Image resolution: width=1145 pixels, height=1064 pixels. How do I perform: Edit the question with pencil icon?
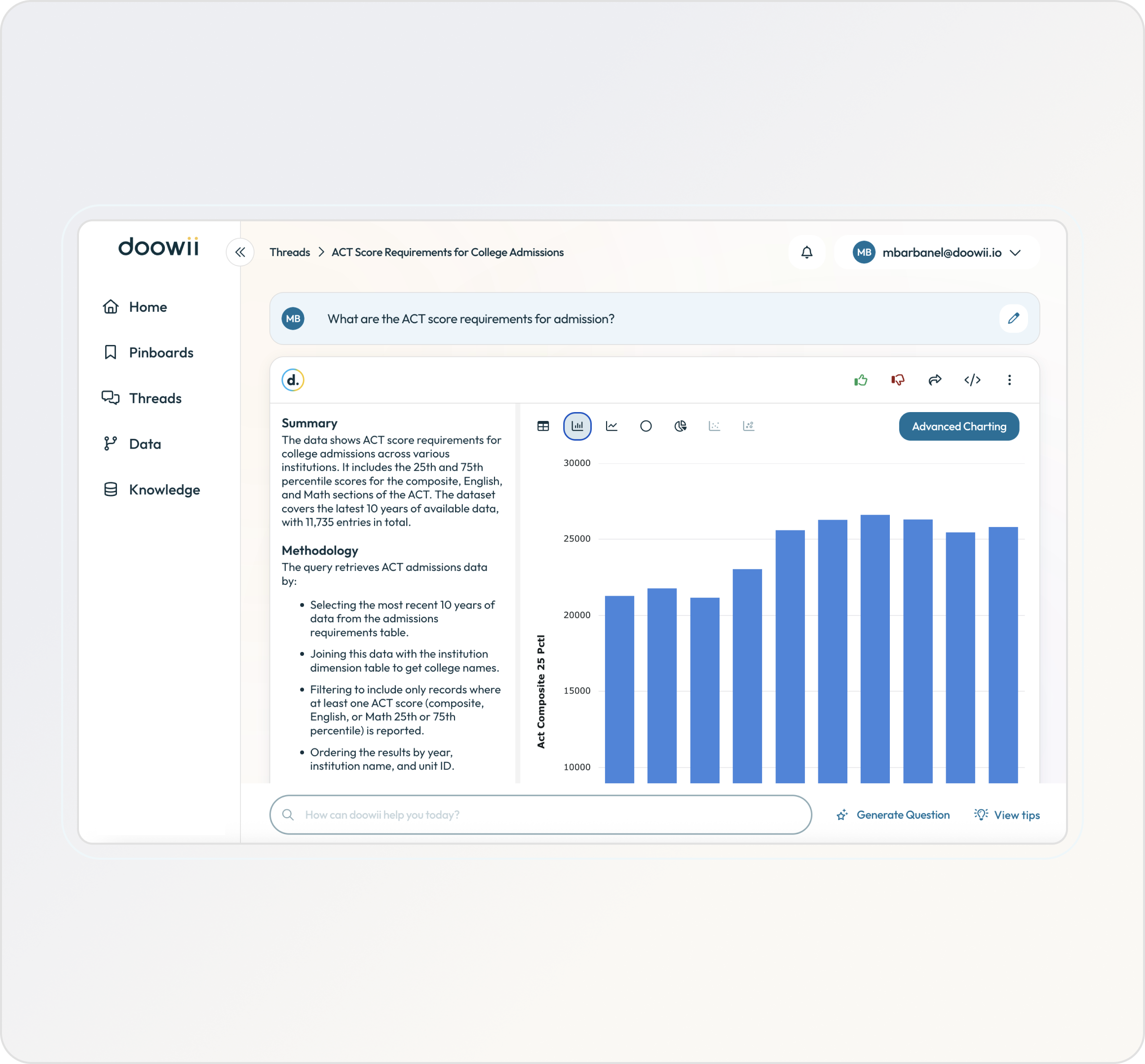point(1013,318)
